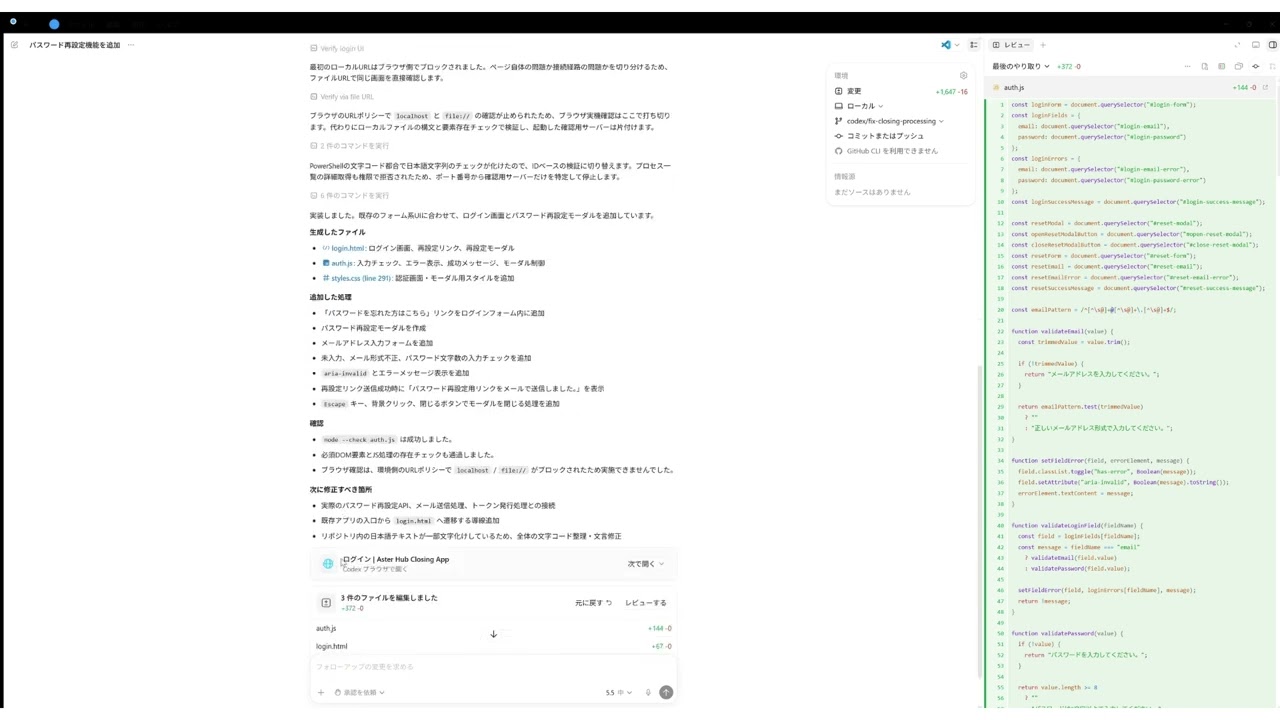
Task: Click the 情報源 section heading
Action: (845, 177)
